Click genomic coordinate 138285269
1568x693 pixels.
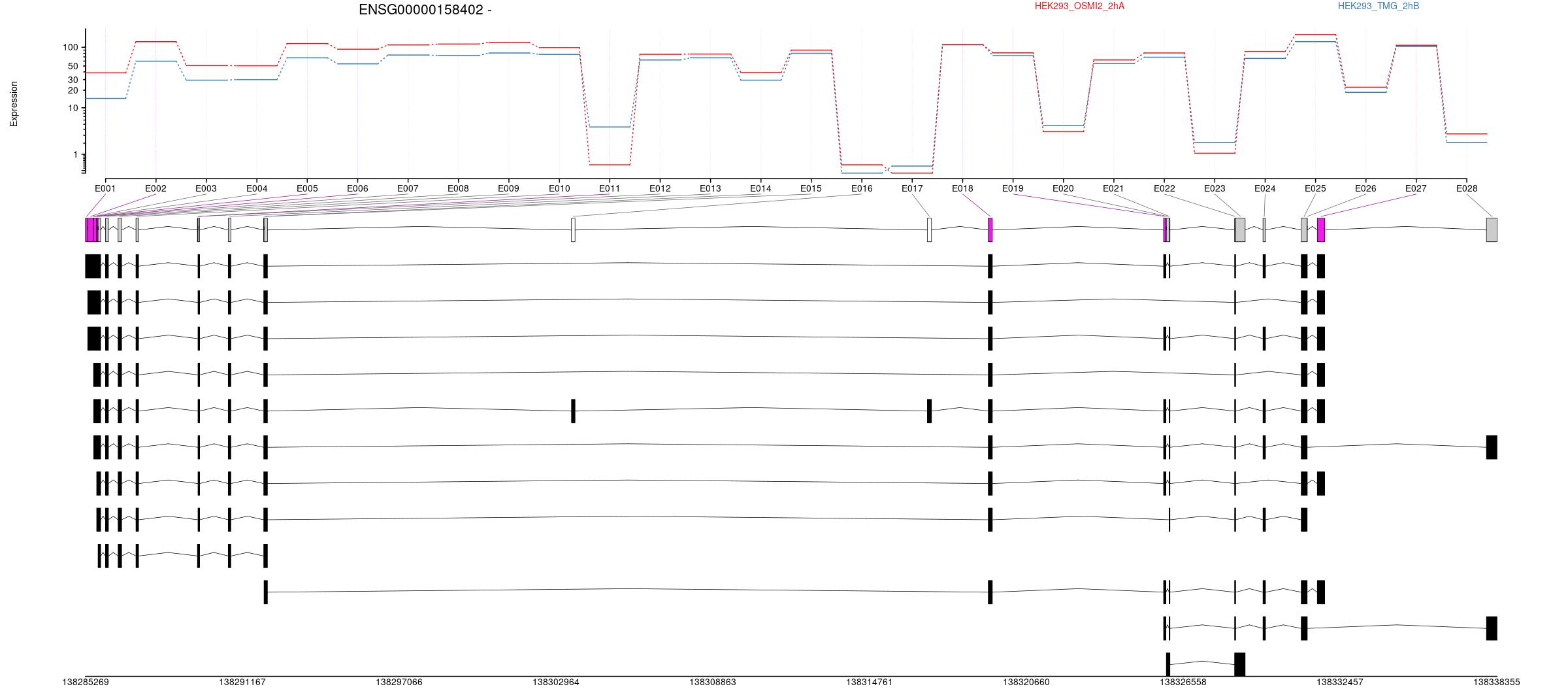pos(86,682)
